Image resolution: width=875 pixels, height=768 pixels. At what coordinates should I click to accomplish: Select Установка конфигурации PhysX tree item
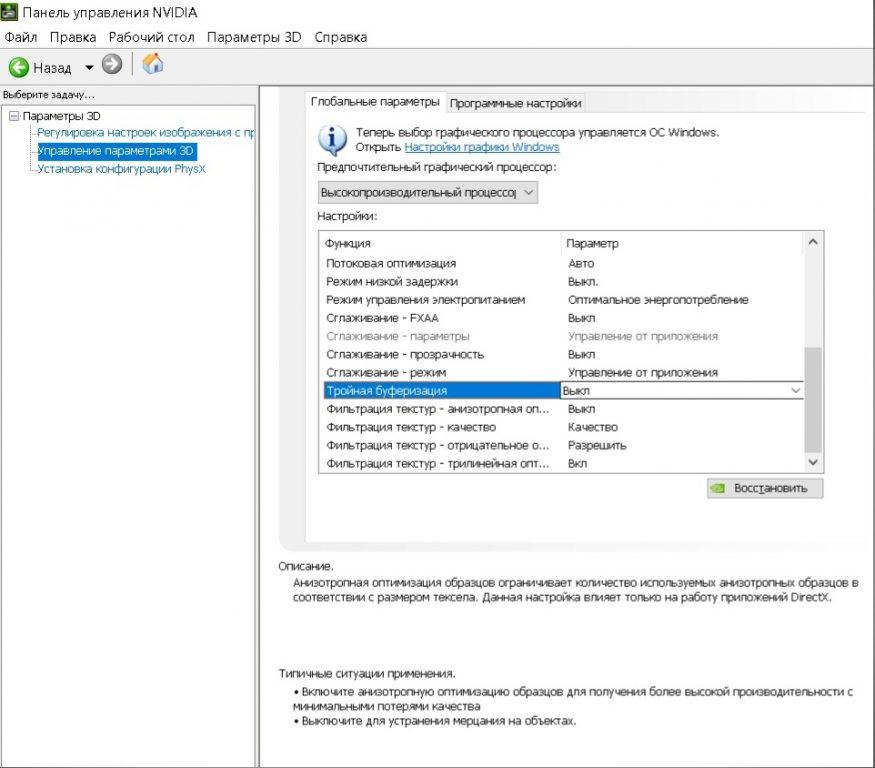click(x=121, y=169)
